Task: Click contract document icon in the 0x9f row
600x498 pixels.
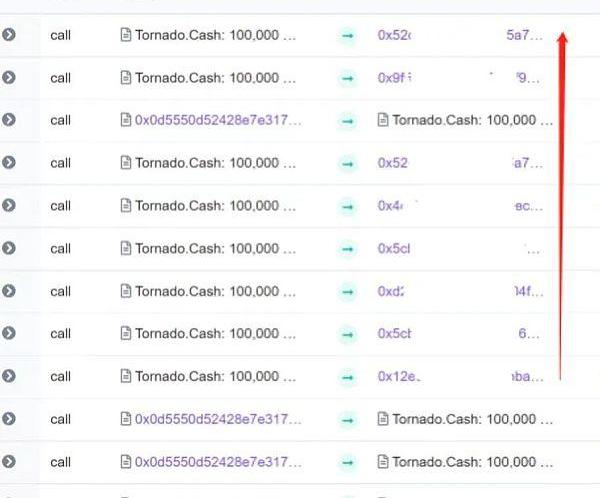Action: point(126,77)
